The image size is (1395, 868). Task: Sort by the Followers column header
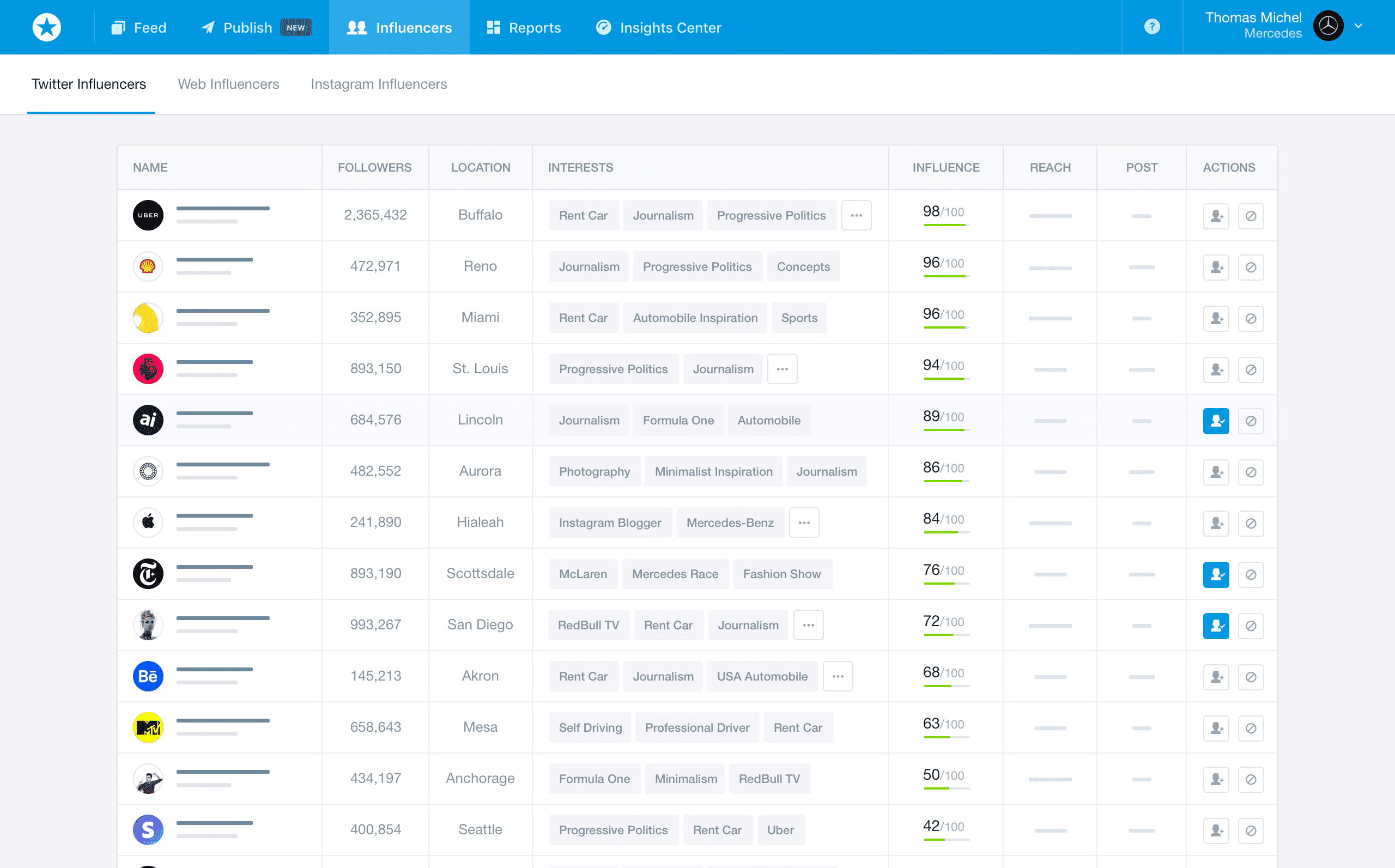tap(374, 168)
